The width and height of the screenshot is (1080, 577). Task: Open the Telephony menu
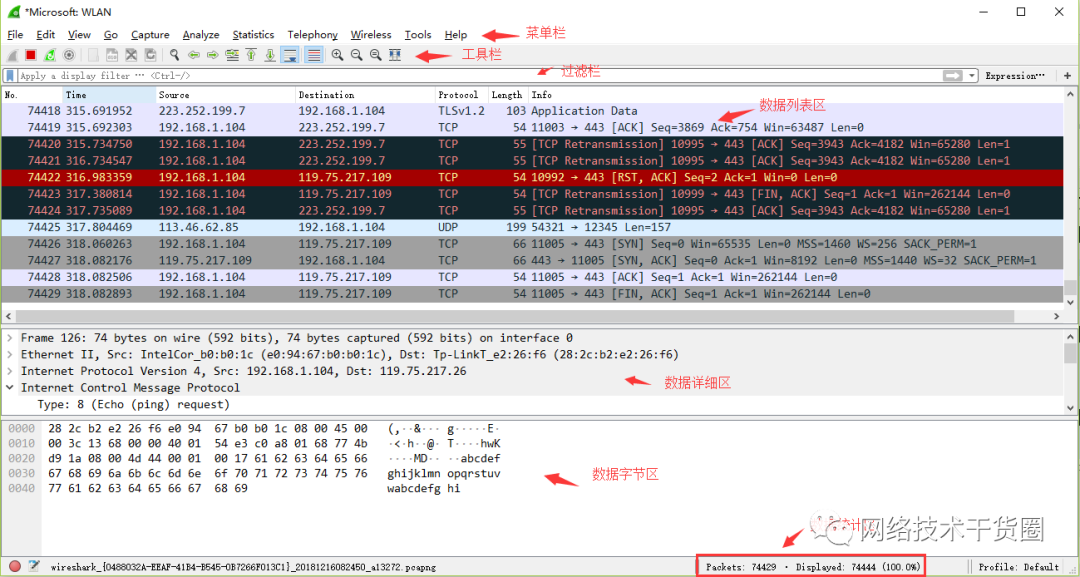pos(312,34)
